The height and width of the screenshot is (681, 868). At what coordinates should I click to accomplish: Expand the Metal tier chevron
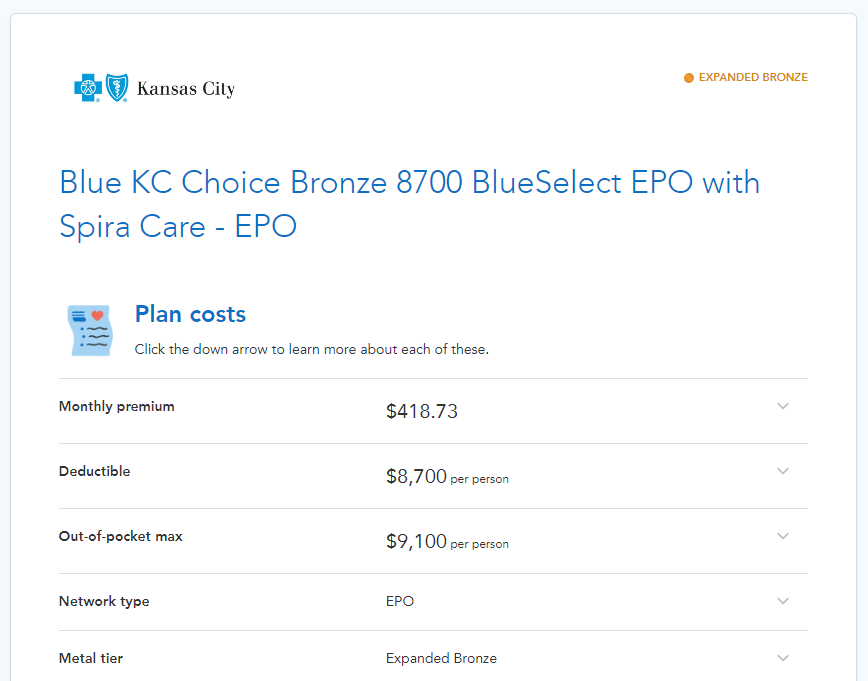783,658
